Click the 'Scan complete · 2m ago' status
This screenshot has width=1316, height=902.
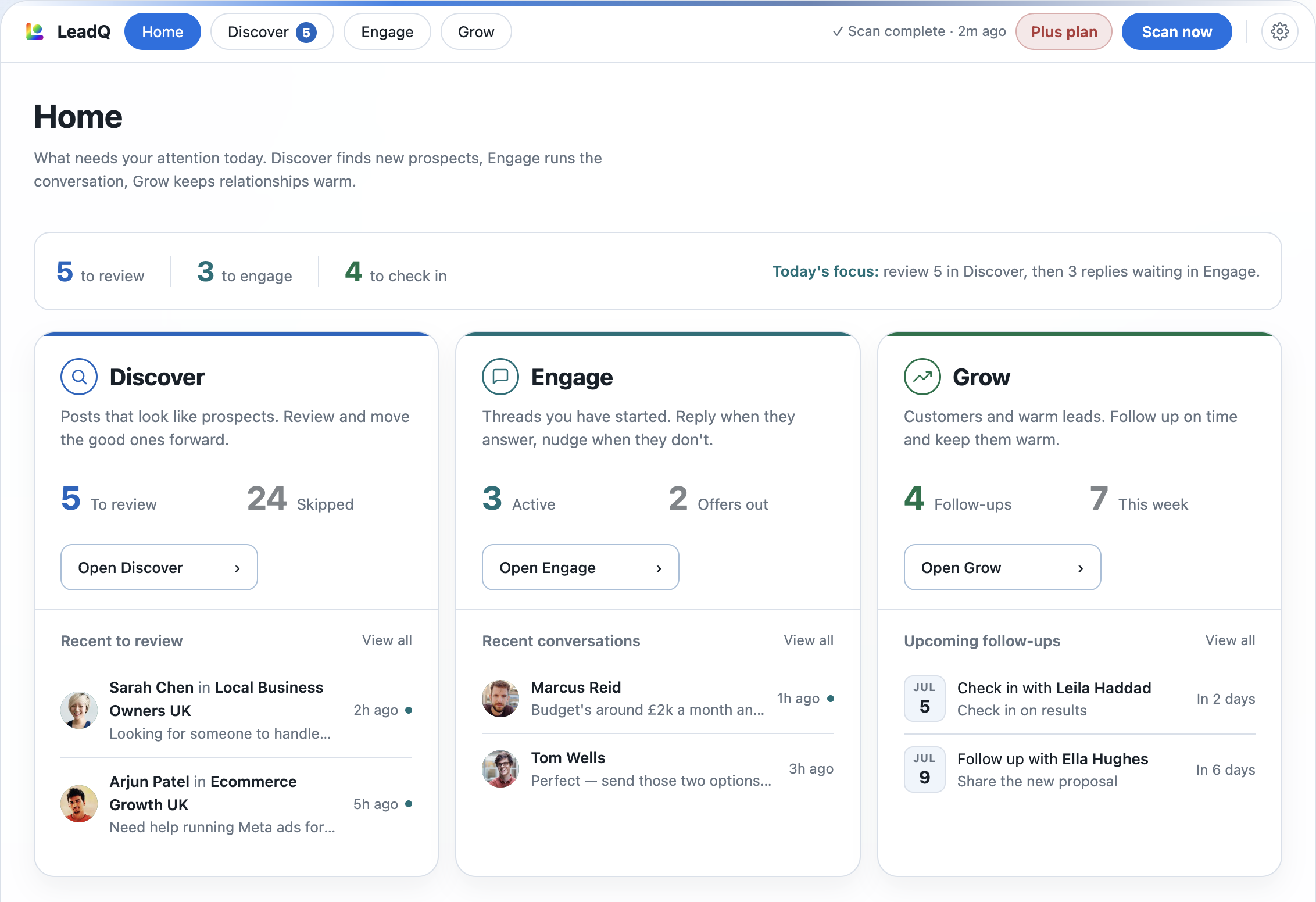[920, 31]
